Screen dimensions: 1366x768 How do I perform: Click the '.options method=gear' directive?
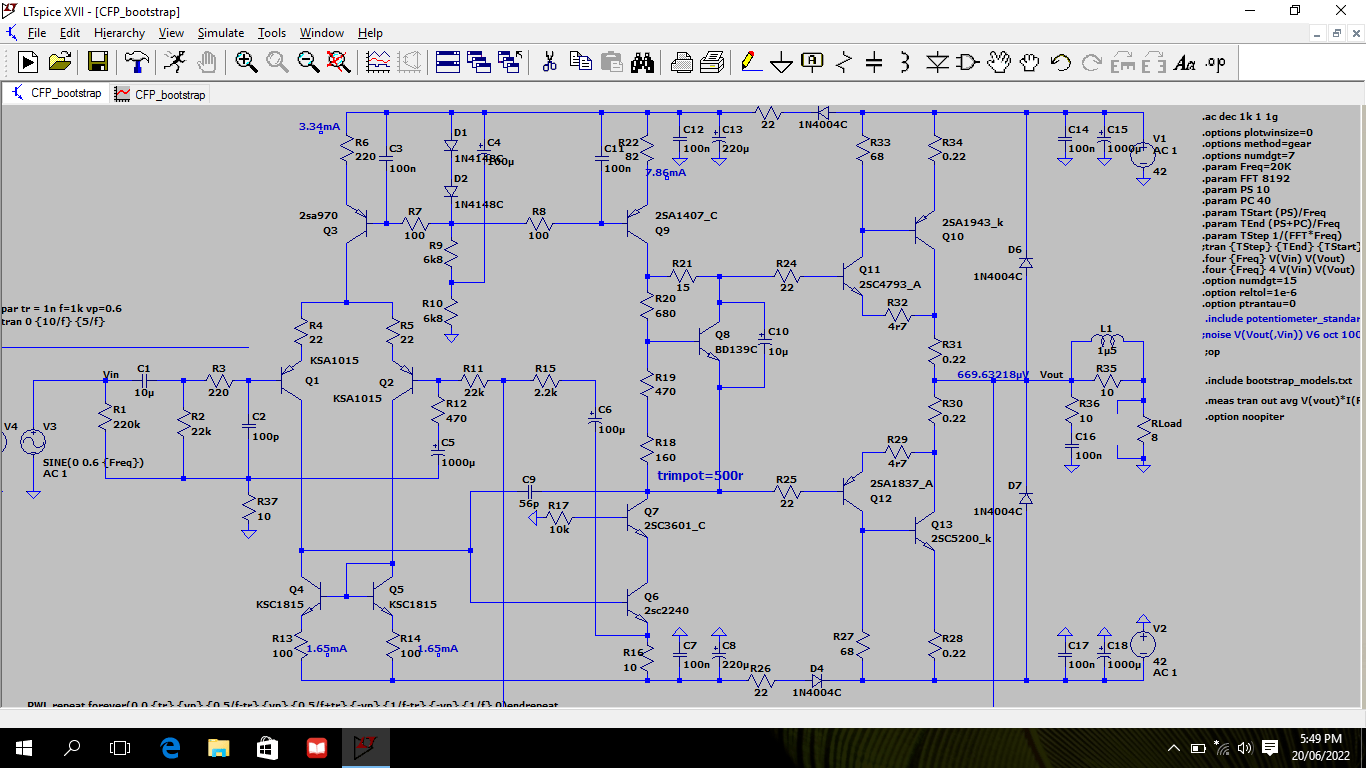tap(1256, 144)
